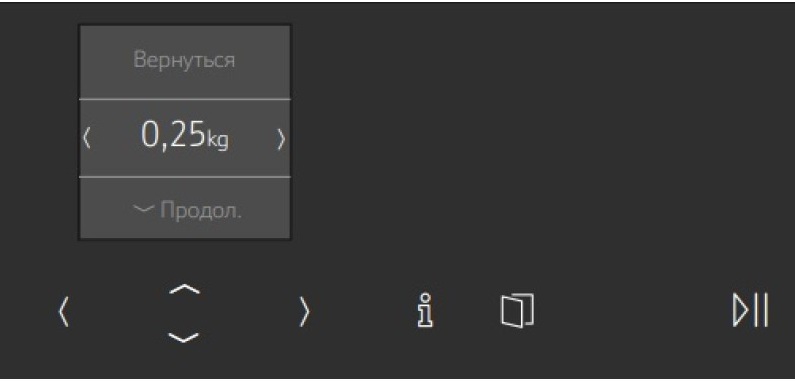The width and height of the screenshot is (795, 381).
Task: Click the down chevron navigation key
Action: click(x=183, y=337)
